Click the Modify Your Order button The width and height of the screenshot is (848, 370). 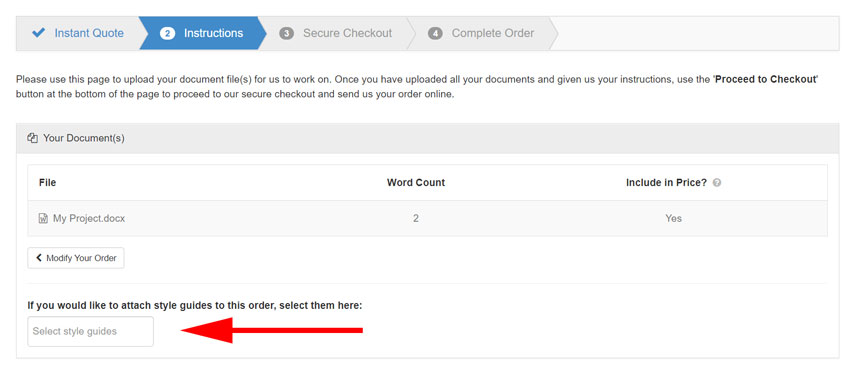(76, 258)
